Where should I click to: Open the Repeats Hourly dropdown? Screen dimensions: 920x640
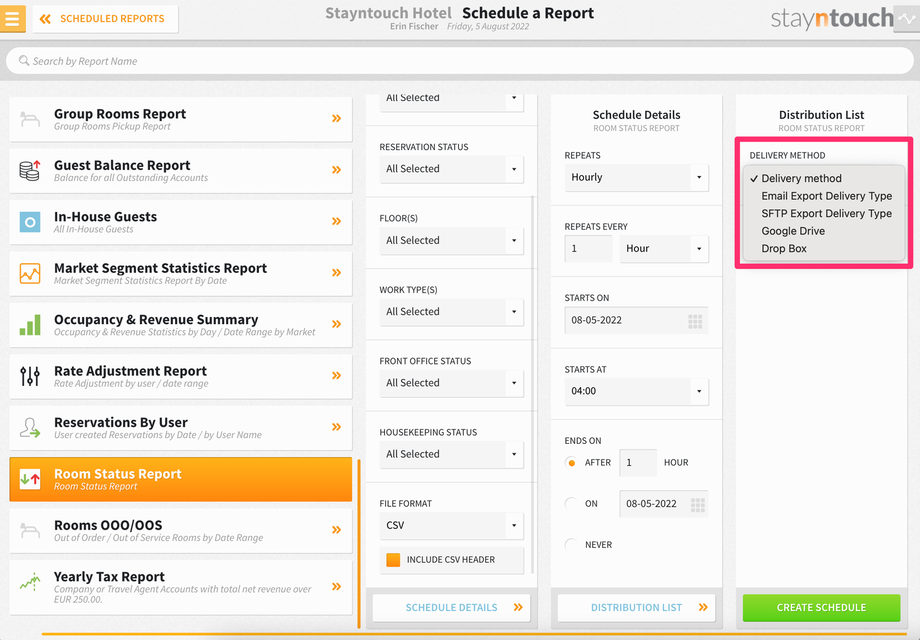point(636,177)
